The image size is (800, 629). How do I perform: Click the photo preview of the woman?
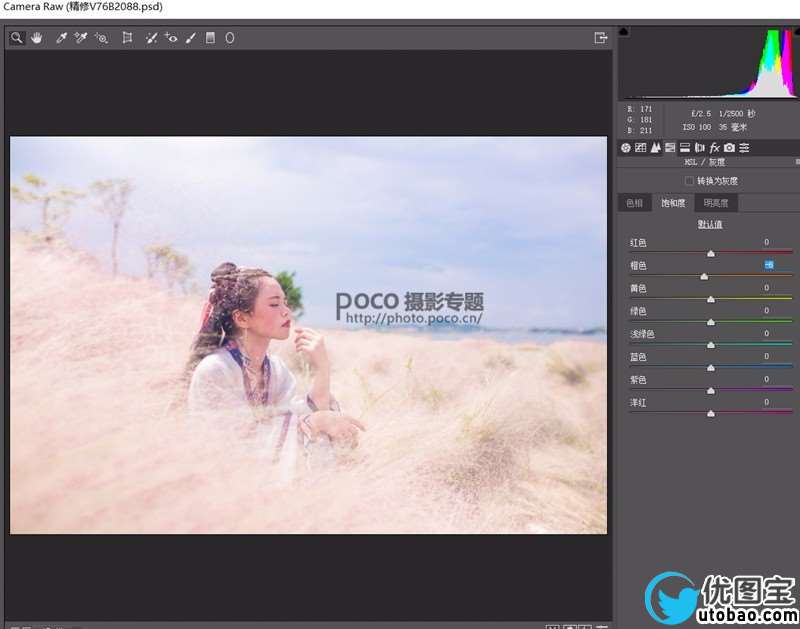[309, 335]
